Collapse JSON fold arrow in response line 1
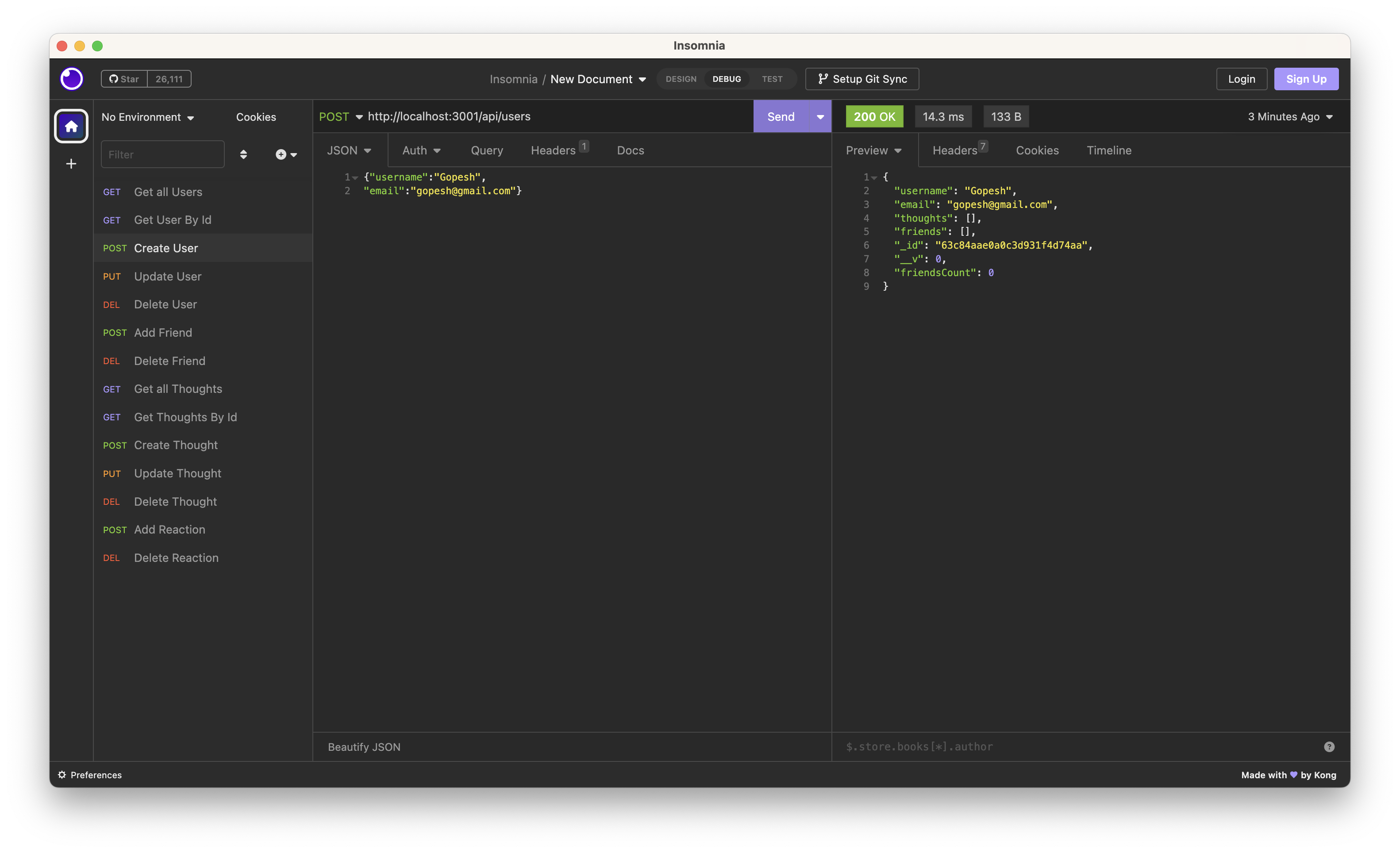The image size is (1400, 853). coord(874,178)
